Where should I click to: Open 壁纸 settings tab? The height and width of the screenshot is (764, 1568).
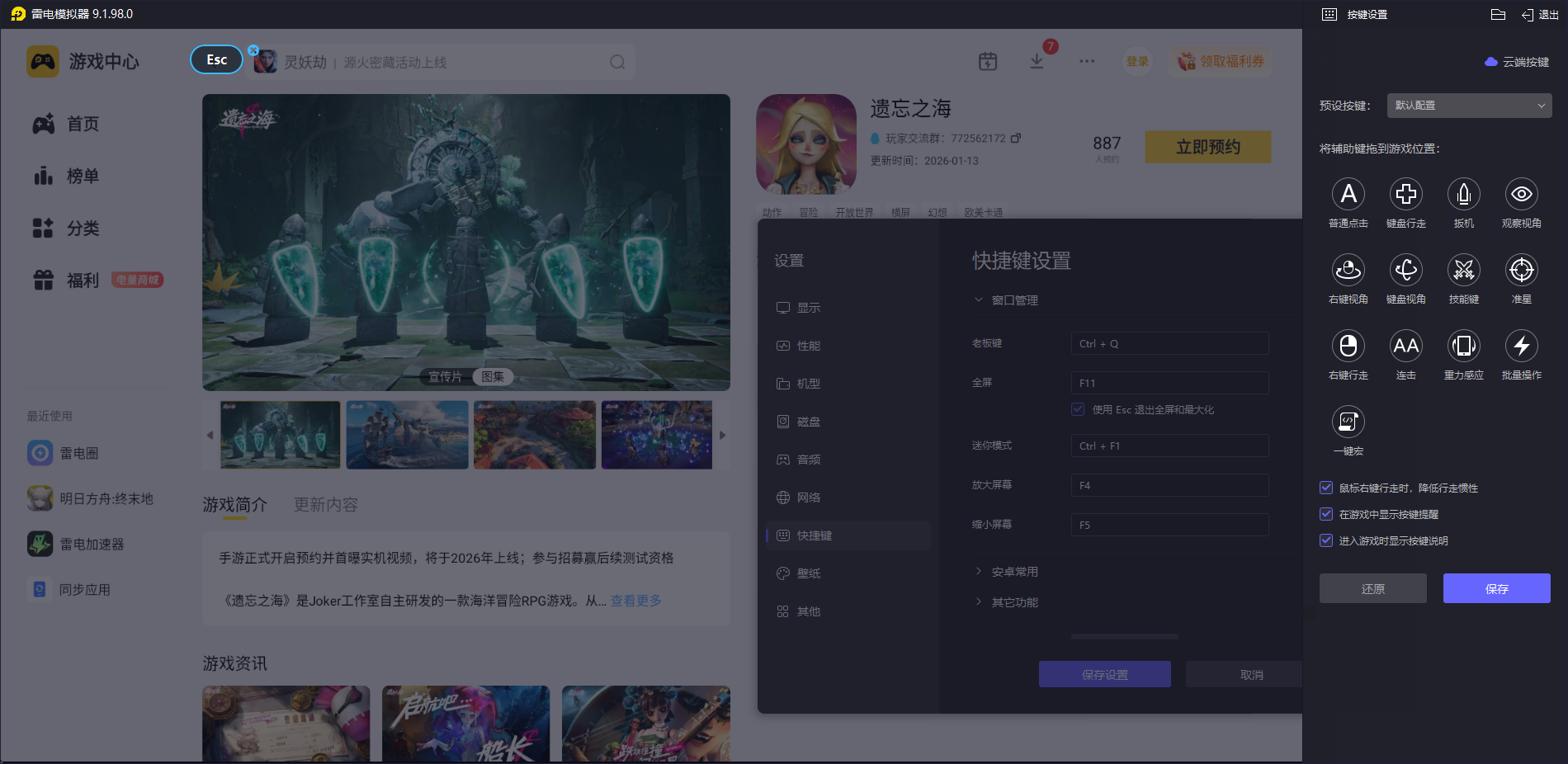pos(848,573)
